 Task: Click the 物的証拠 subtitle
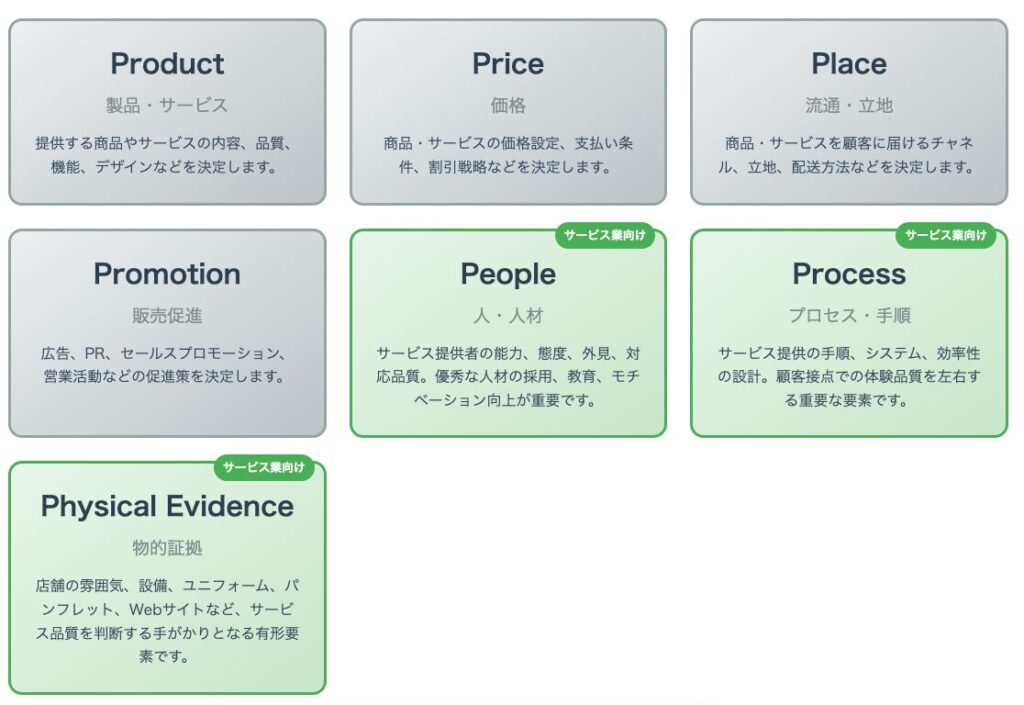167,548
